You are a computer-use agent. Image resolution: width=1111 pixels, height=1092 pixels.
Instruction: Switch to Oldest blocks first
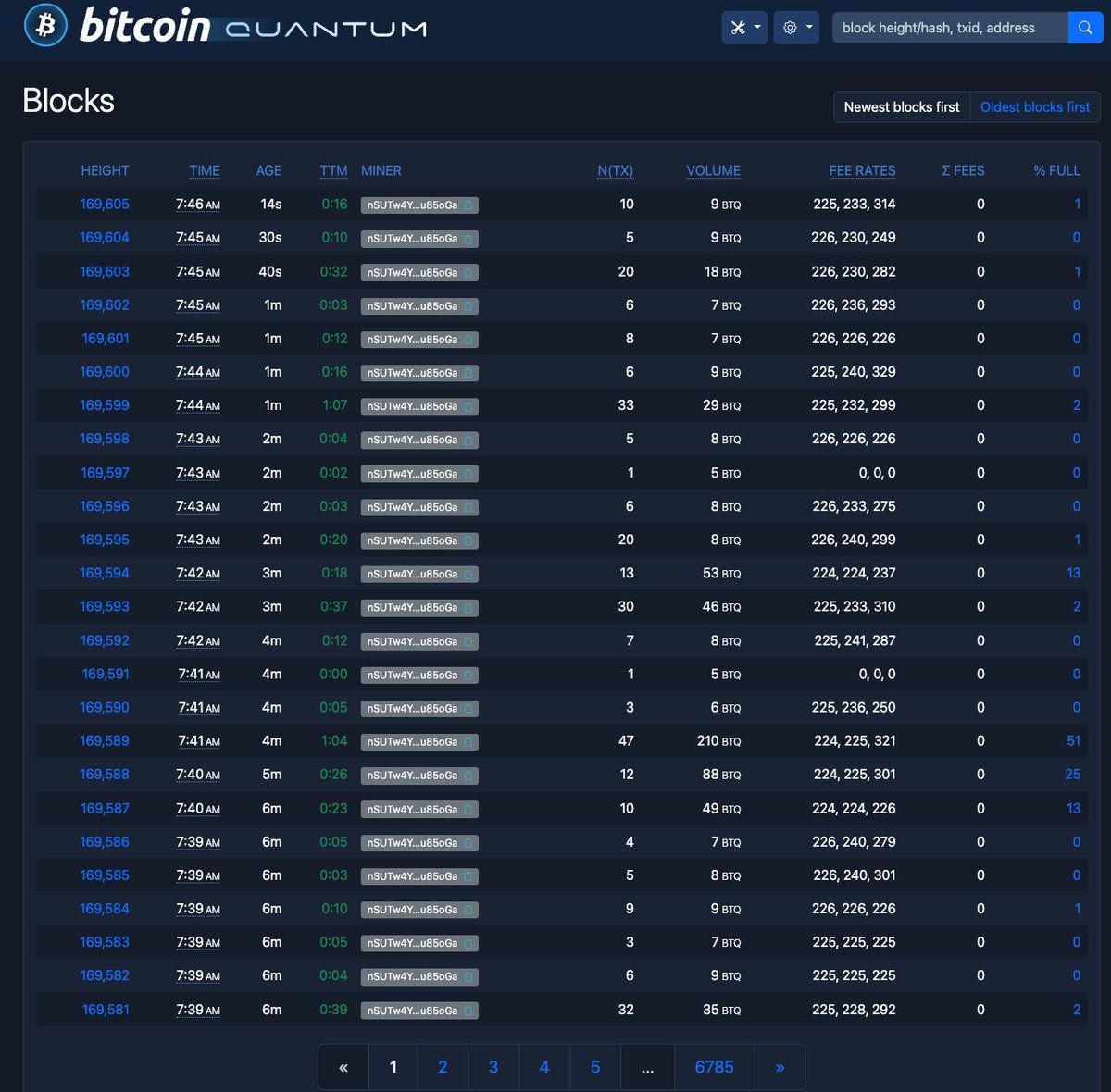coord(1034,107)
